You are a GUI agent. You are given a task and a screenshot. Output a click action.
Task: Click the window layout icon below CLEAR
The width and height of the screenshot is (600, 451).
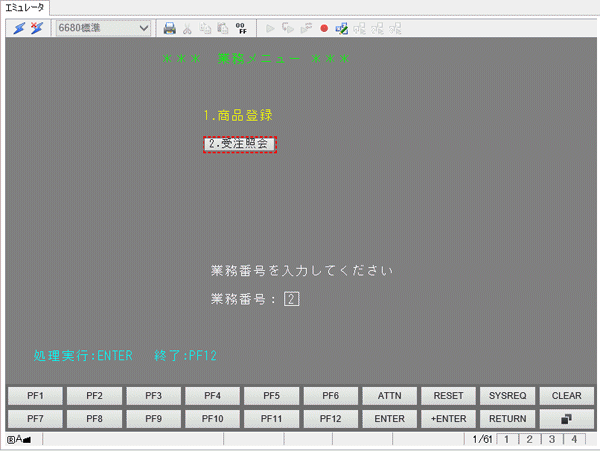(567, 417)
